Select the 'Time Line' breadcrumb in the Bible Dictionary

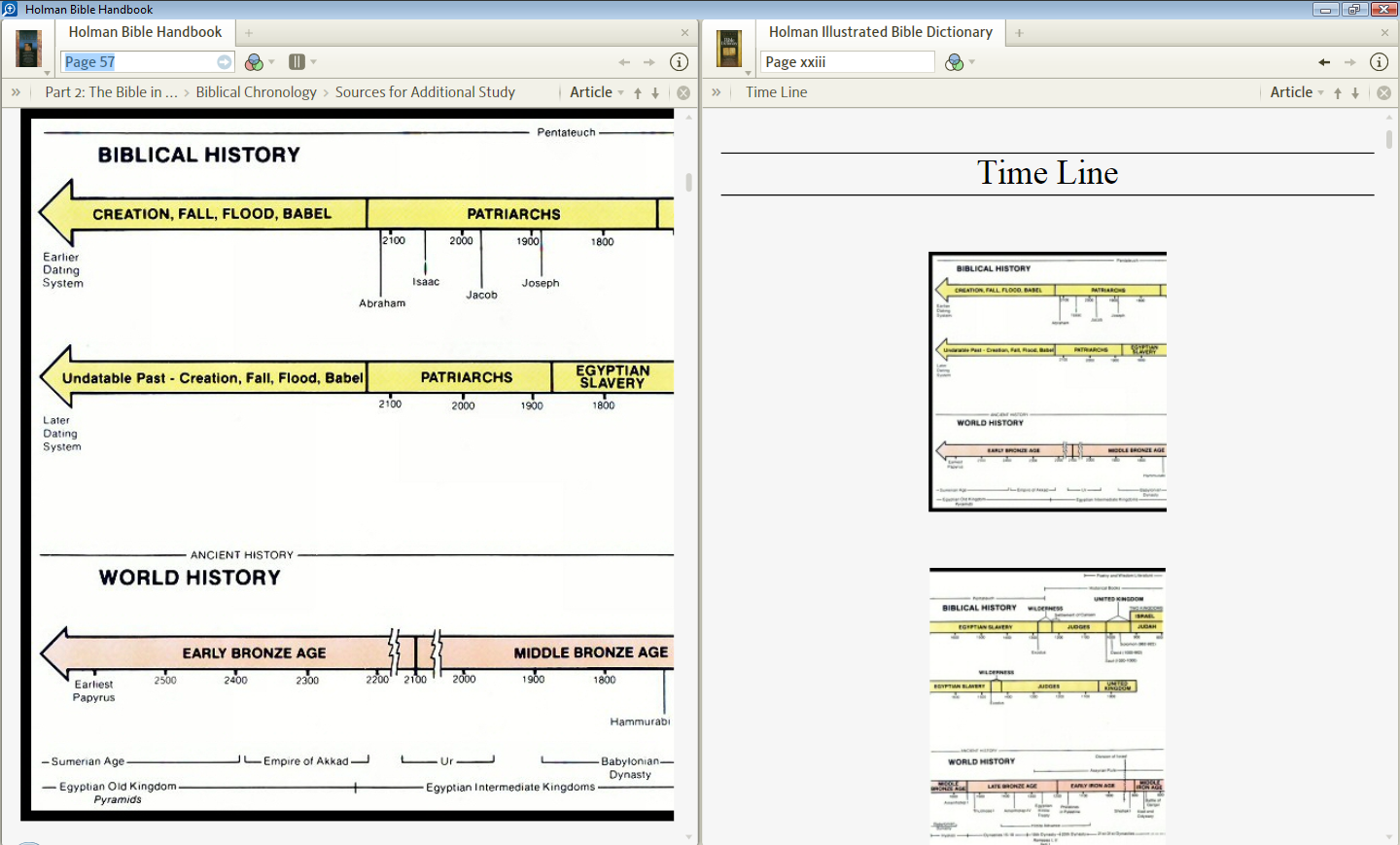(x=776, y=92)
